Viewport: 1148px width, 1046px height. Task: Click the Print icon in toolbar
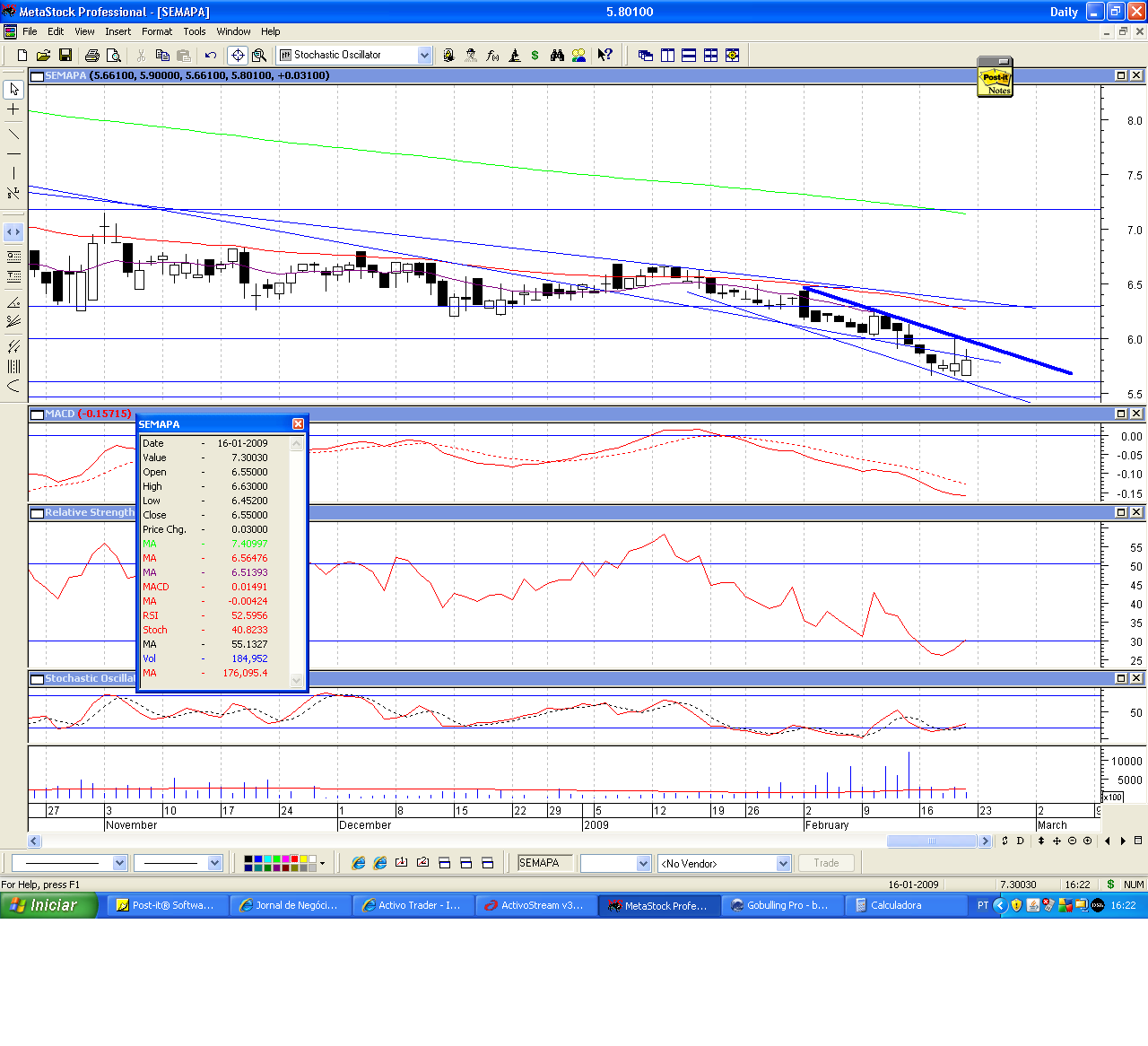tap(91, 55)
